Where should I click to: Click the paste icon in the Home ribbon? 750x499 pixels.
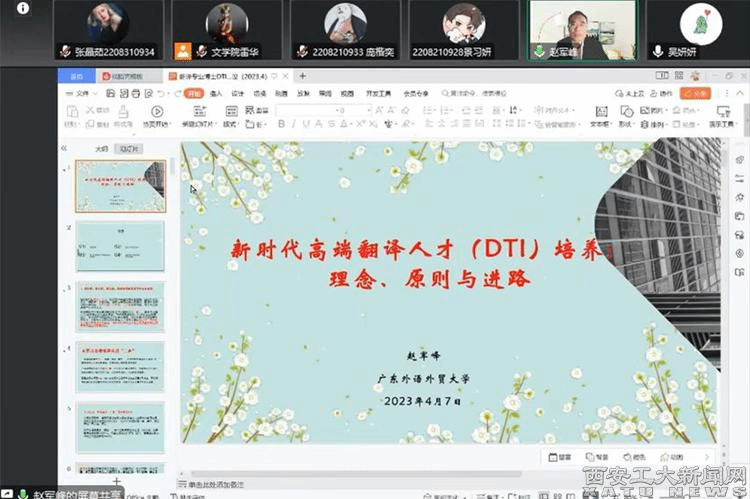click(x=71, y=112)
